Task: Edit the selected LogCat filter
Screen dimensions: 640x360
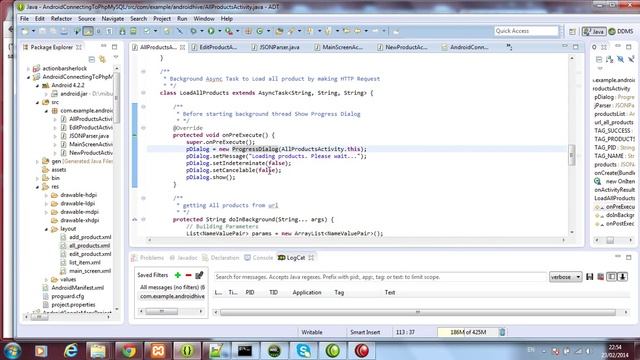Action: (x=199, y=275)
